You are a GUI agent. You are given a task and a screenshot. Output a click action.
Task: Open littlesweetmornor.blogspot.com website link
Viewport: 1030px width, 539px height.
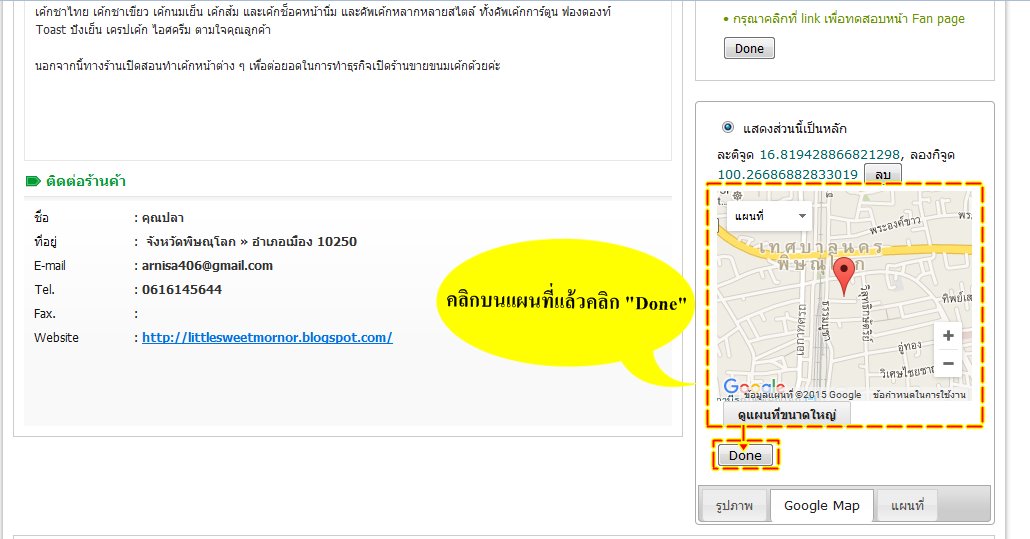(x=267, y=337)
